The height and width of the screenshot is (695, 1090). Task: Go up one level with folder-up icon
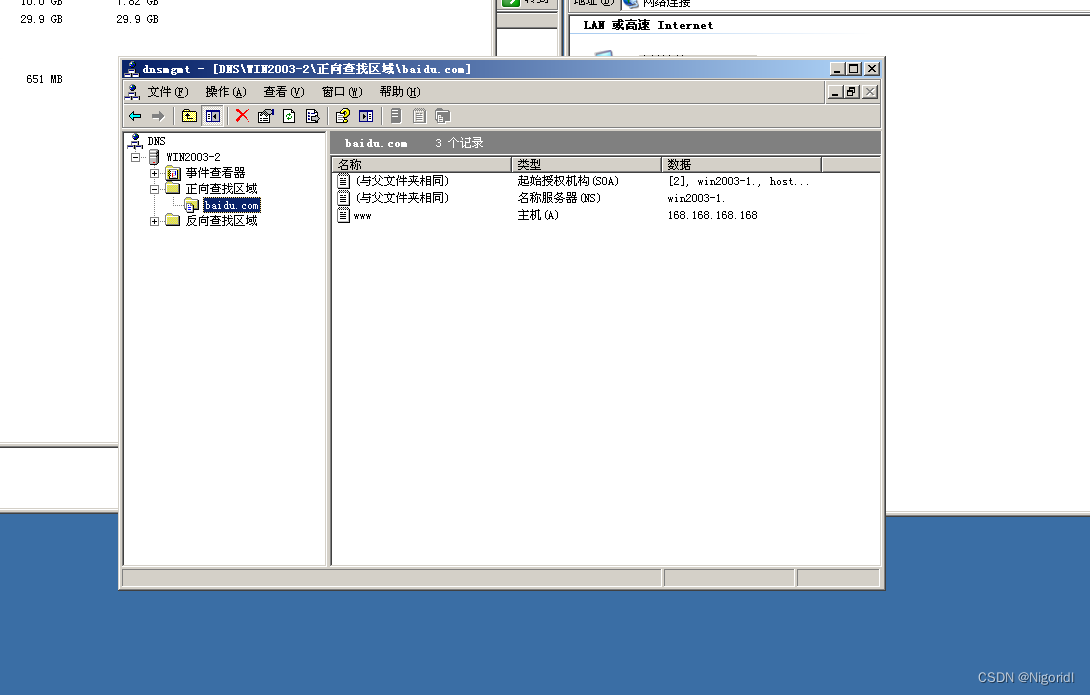tap(189, 116)
